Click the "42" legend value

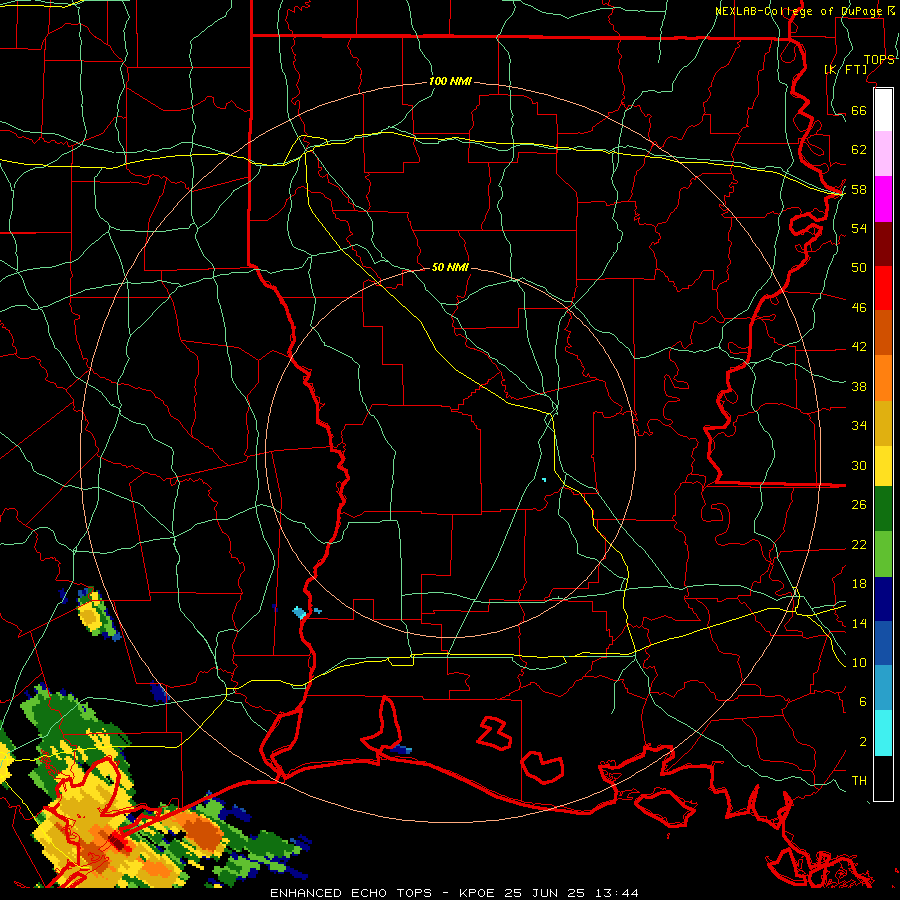pos(859,347)
